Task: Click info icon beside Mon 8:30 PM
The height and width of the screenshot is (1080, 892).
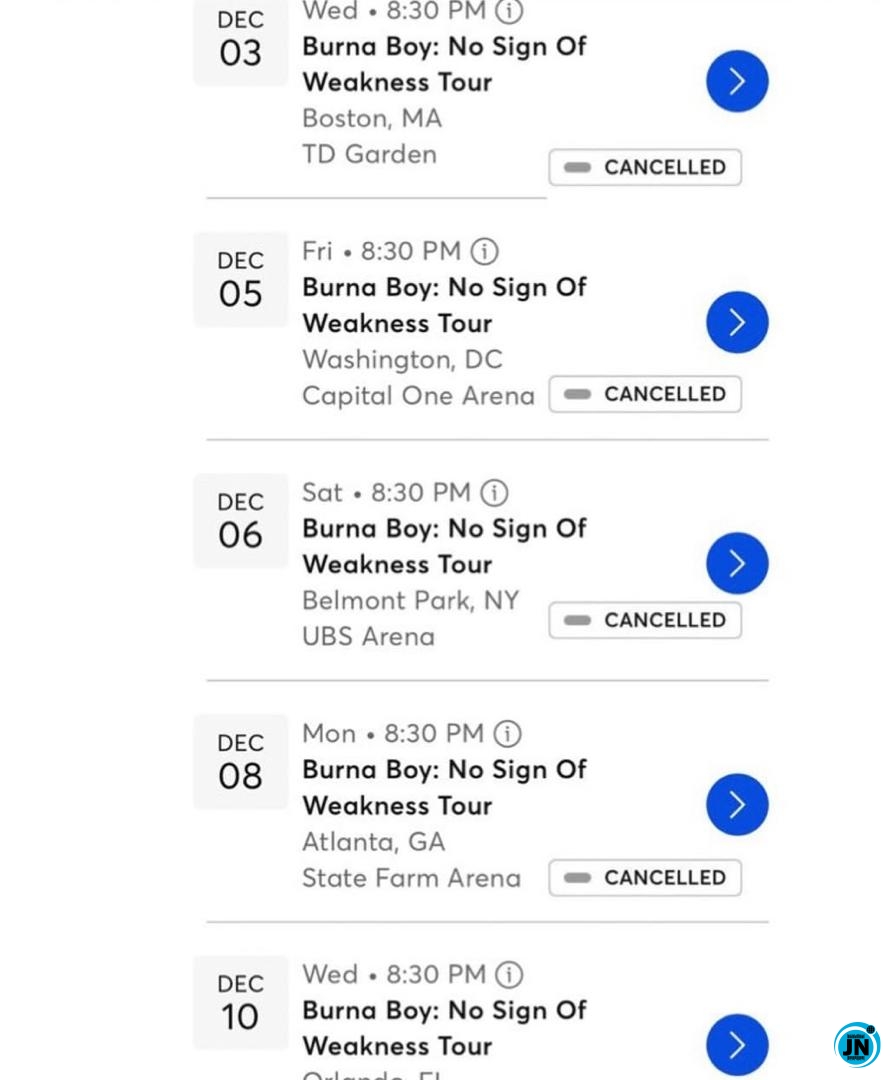Action: [508, 734]
